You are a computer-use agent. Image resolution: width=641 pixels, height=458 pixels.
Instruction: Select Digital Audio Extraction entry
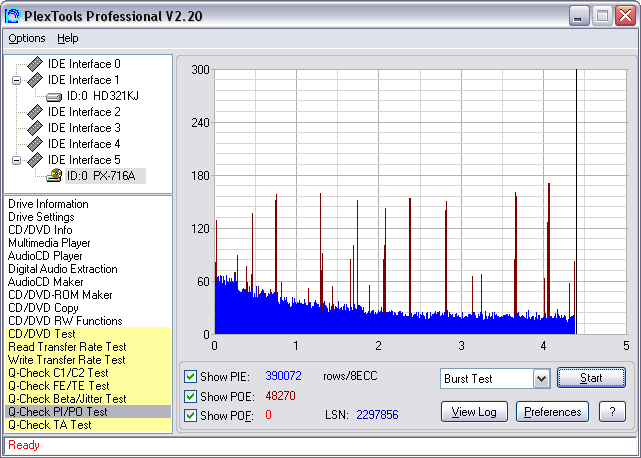coord(63,269)
